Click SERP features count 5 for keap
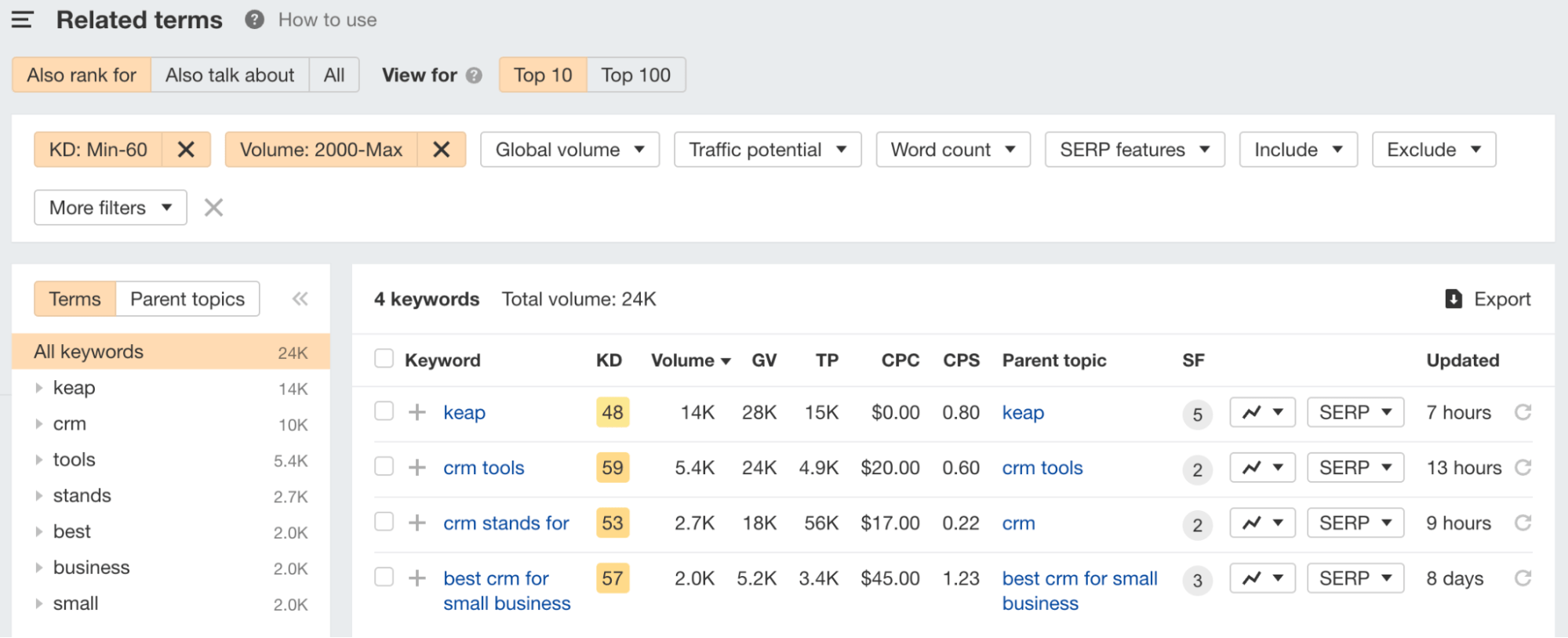Screen dimensions: 1568x638 click(x=1198, y=415)
